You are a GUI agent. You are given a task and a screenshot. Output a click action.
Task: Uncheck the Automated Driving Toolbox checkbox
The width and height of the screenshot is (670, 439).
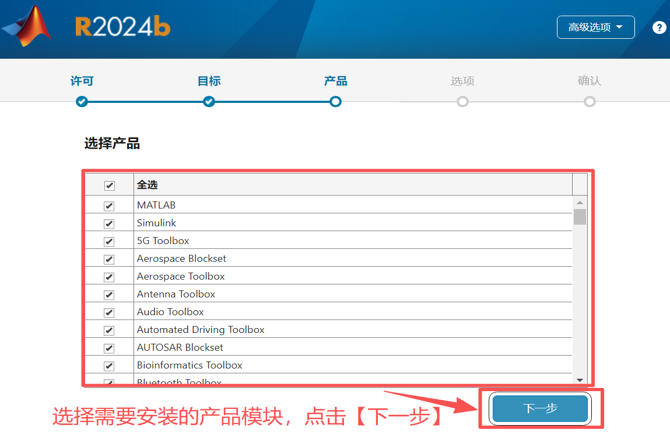click(x=109, y=330)
